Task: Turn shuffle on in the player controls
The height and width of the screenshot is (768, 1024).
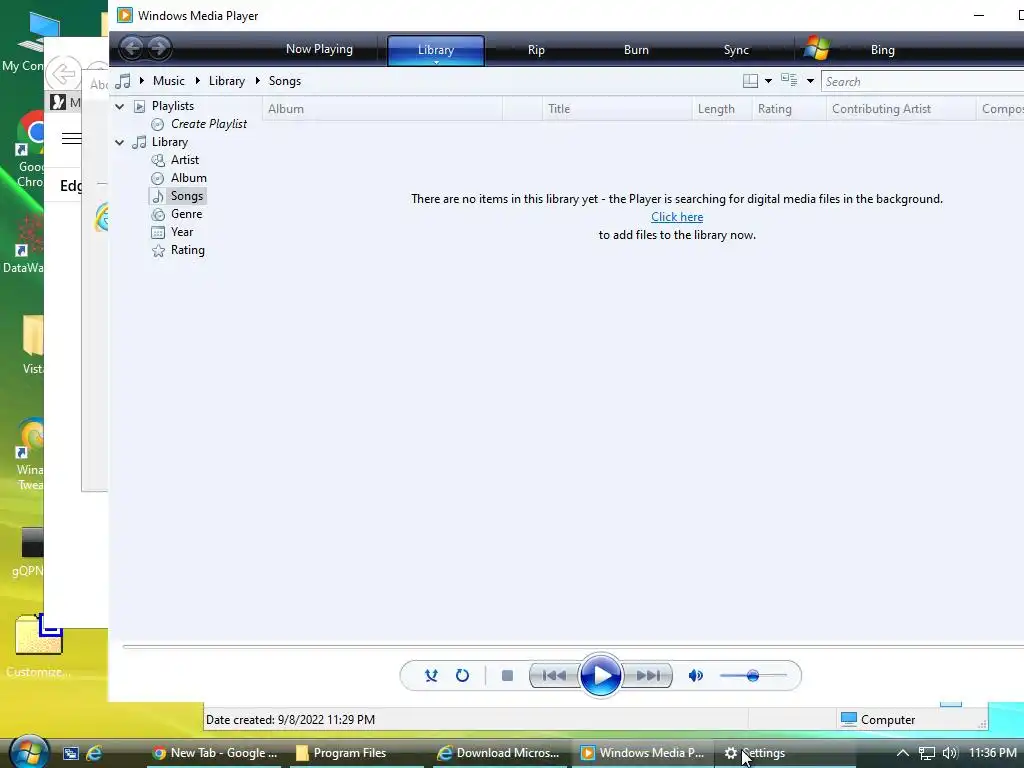Action: (x=431, y=675)
